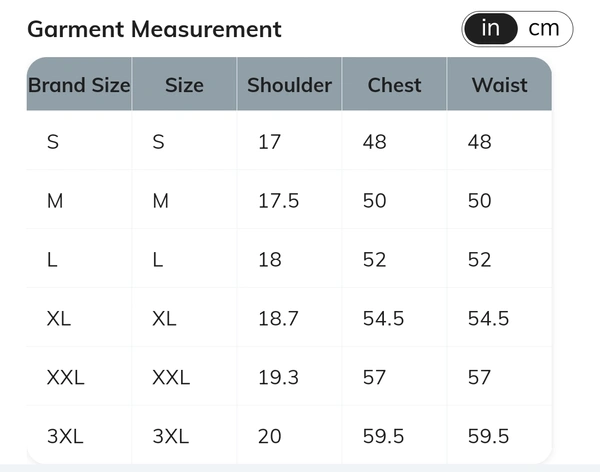Select the L brand size cell
This screenshot has height=472, width=600.
coord(79,258)
